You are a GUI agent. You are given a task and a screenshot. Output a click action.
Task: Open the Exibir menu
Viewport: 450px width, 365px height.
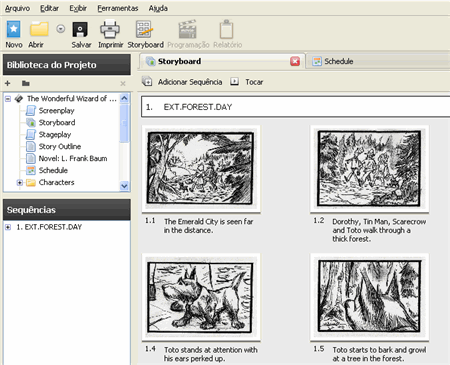point(78,8)
